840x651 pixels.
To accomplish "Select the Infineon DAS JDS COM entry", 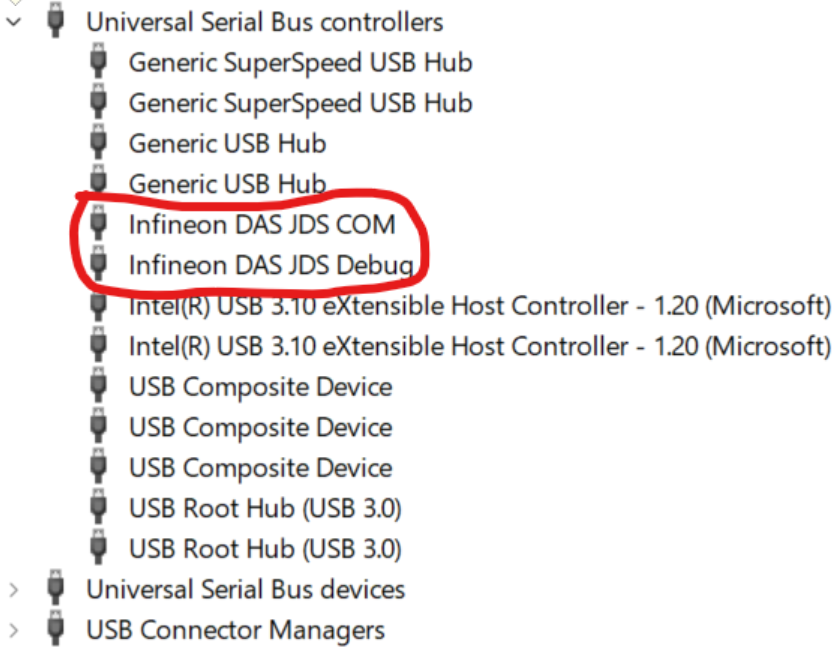I will 262,224.
